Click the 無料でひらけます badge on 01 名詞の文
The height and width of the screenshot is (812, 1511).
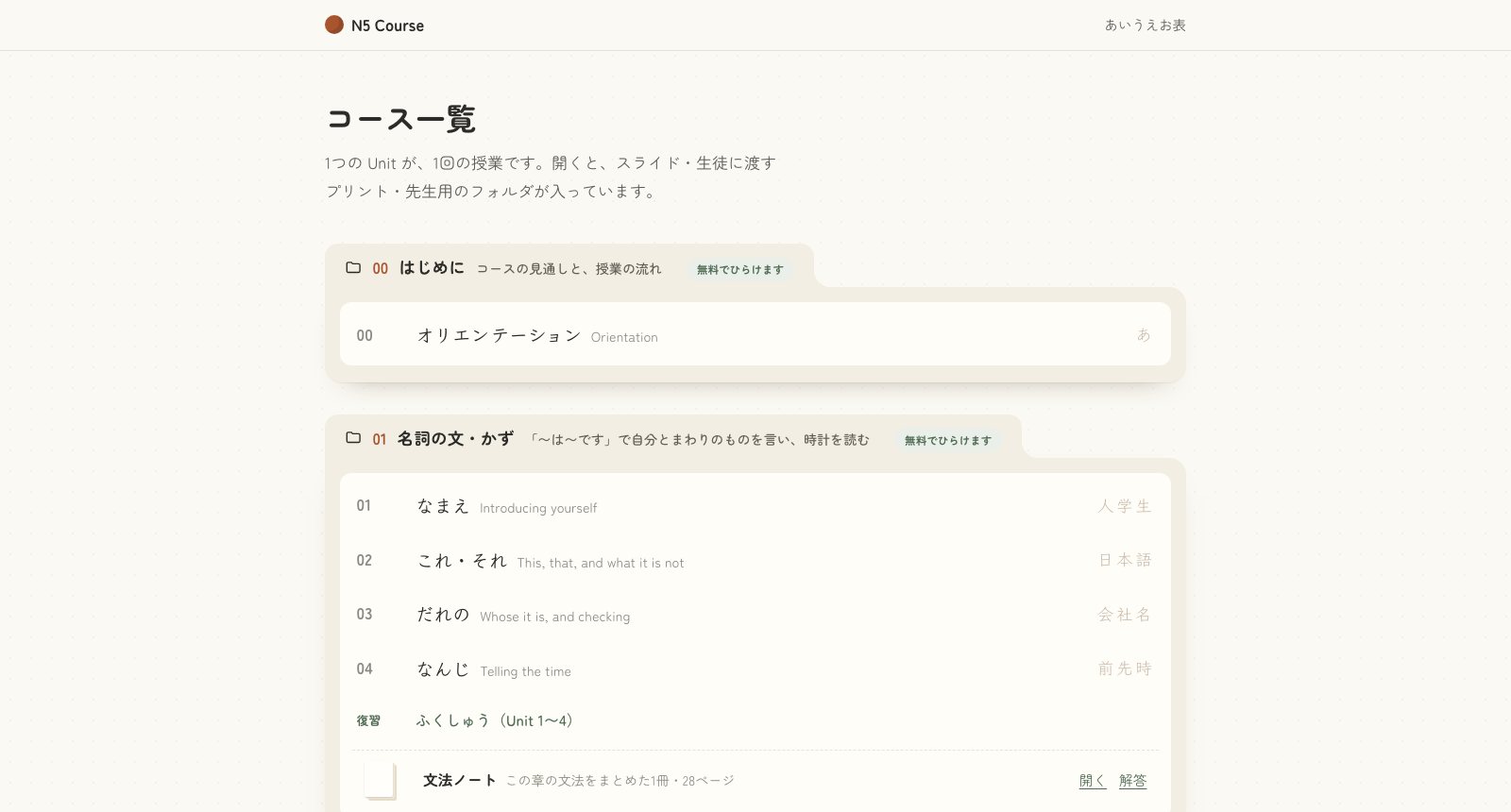948,440
